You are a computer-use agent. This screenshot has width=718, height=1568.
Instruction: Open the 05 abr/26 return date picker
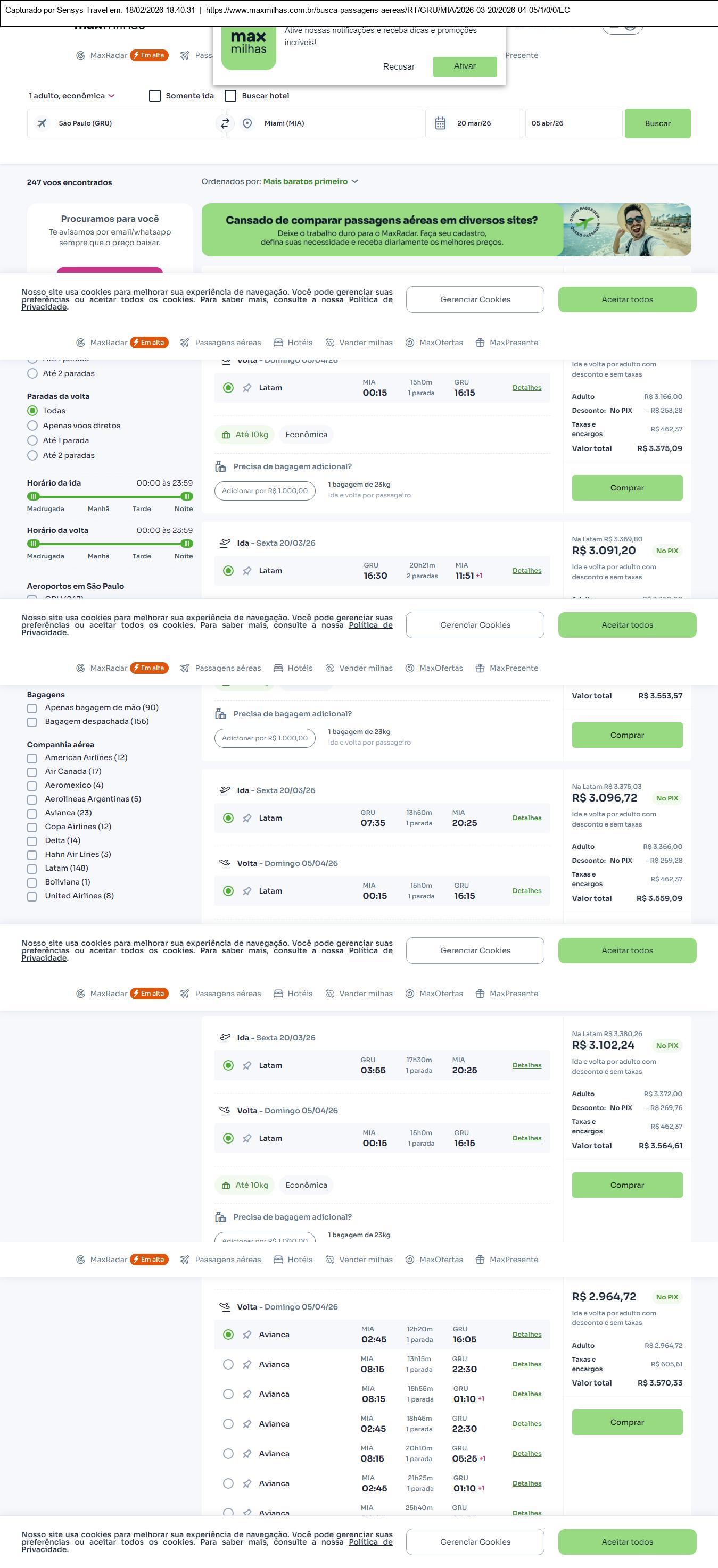[x=573, y=123]
